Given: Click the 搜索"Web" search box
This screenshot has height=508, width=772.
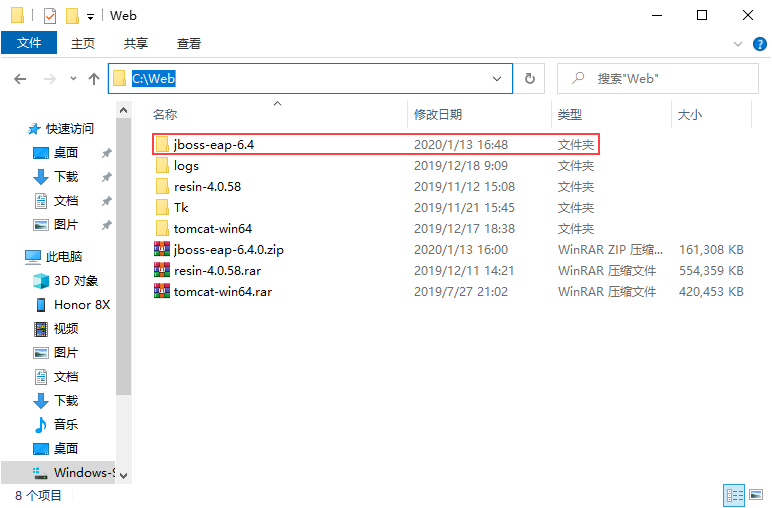Looking at the screenshot, I should coord(658,78).
